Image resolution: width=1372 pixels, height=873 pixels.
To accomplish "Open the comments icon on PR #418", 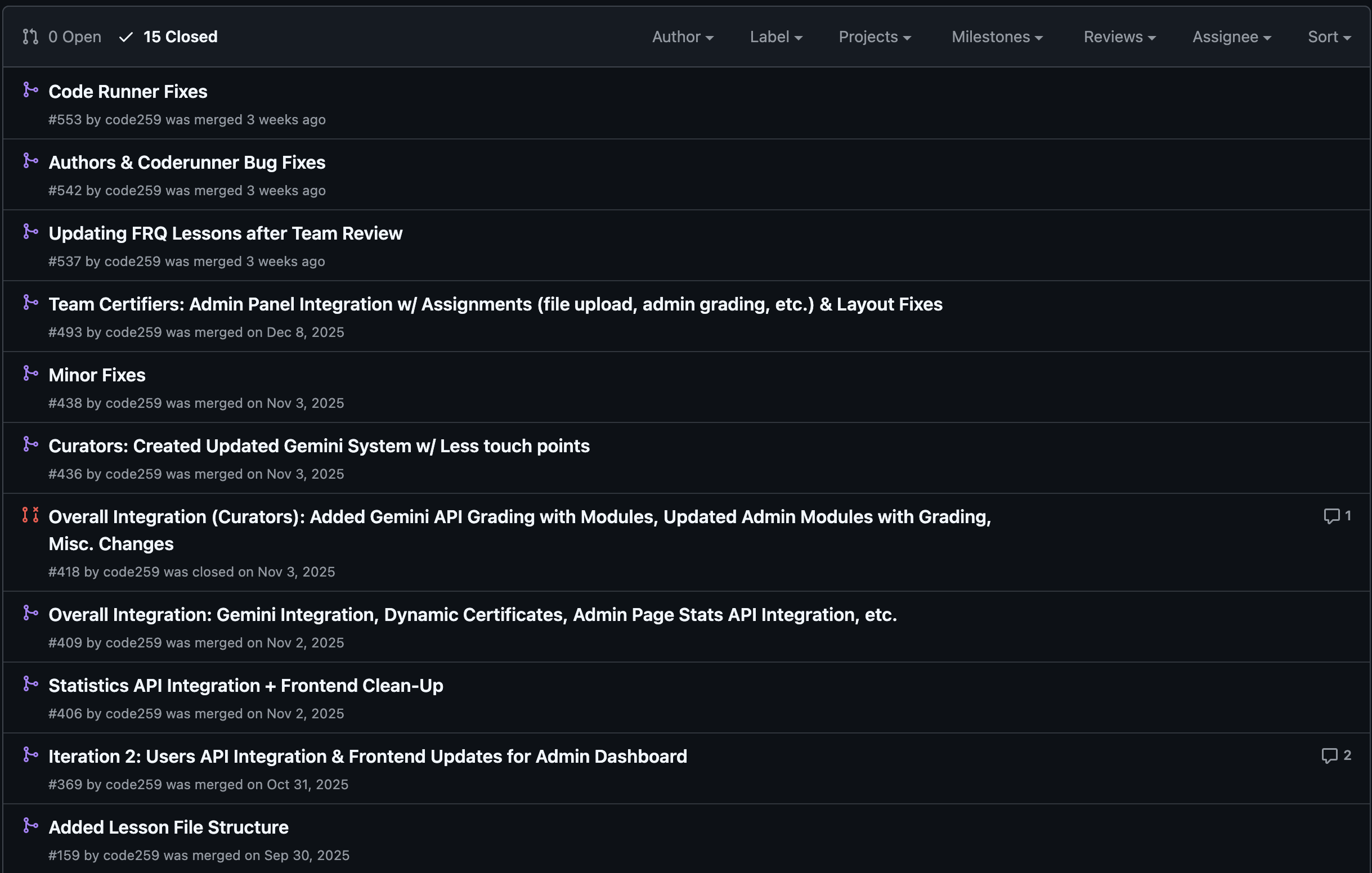I will 1331,516.
